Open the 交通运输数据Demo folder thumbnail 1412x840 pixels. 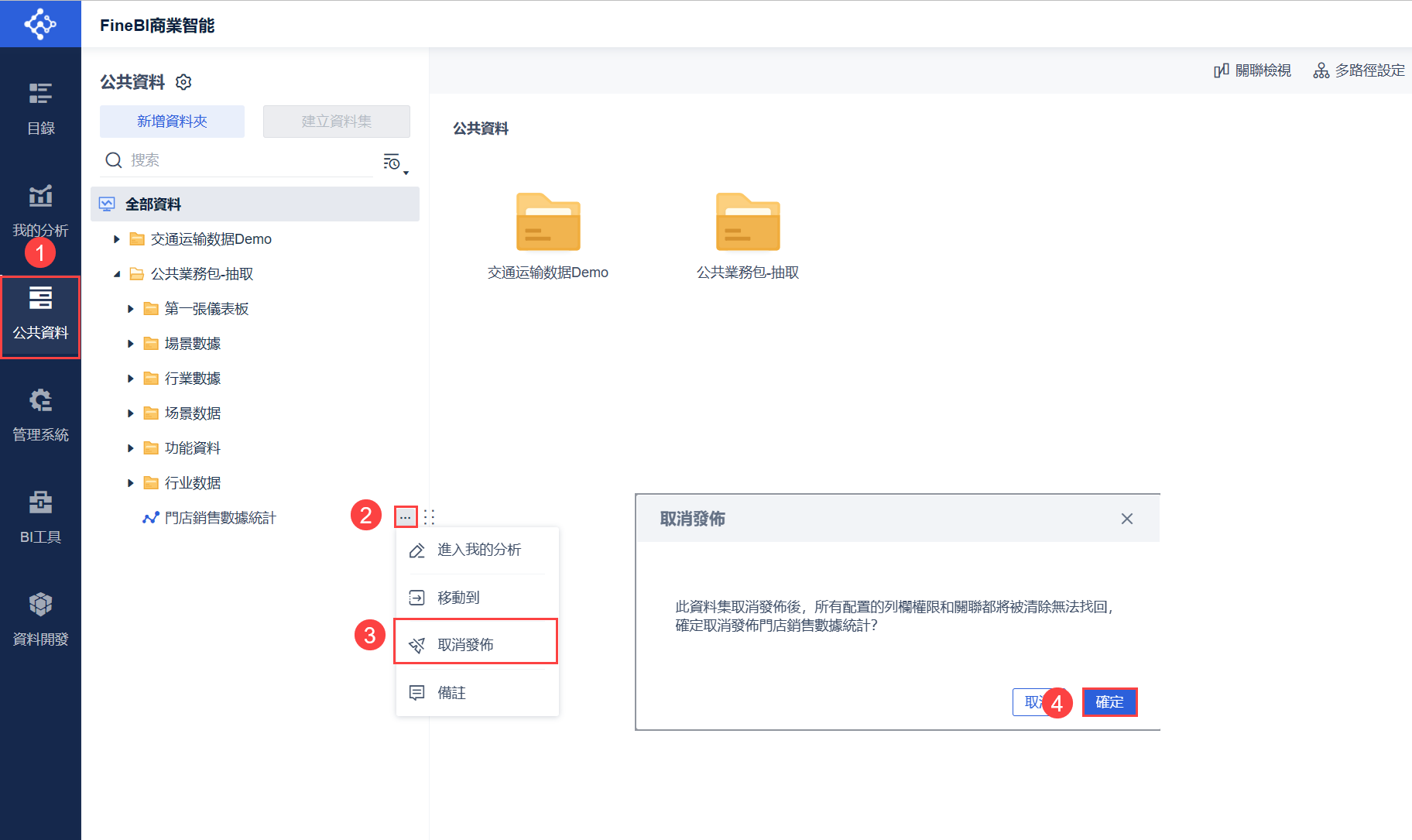pyautogui.click(x=548, y=222)
